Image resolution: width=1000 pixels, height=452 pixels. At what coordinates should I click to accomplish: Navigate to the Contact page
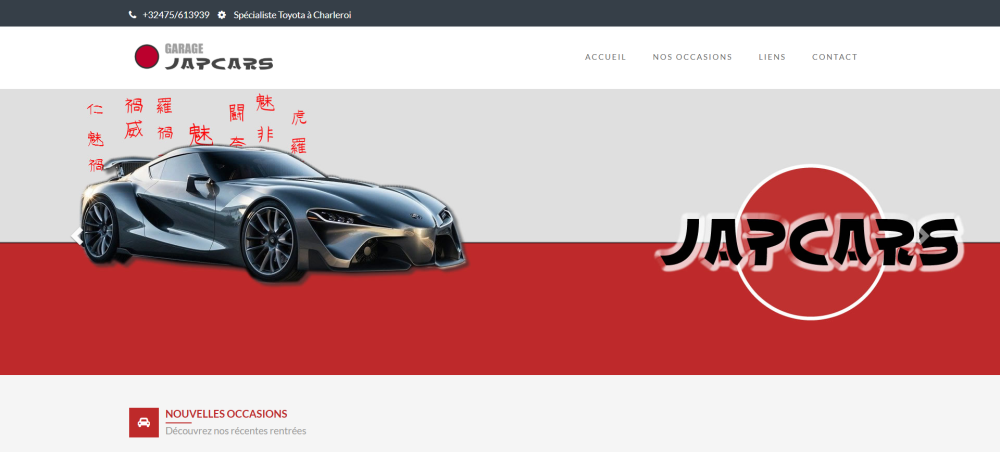[x=834, y=57]
